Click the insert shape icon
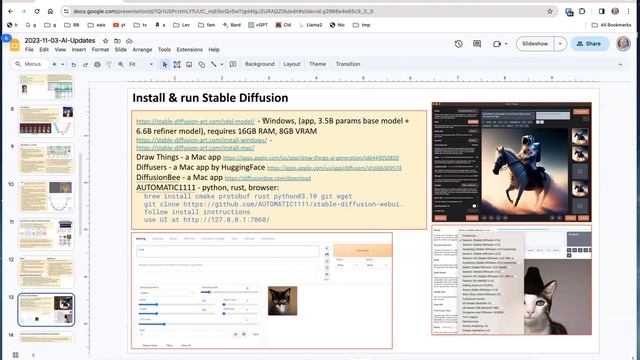This screenshot has width=640, height=360. (201, 64)
